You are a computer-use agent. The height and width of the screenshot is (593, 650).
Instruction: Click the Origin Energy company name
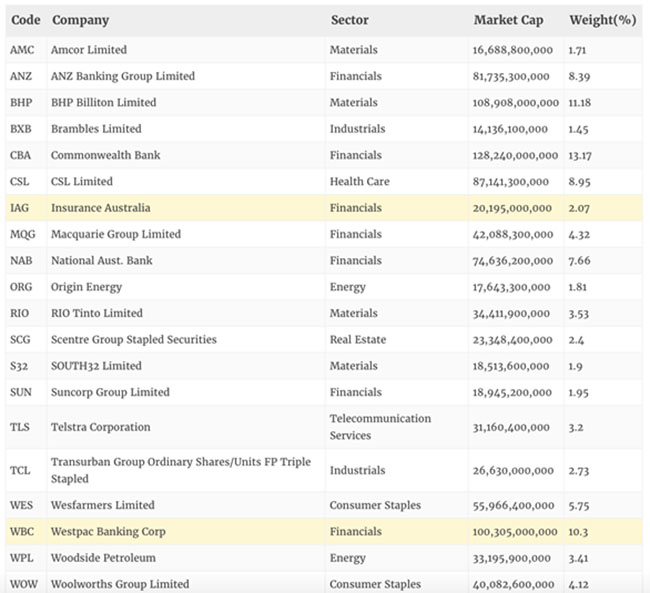pyautogui.click(x=86, y=287)
